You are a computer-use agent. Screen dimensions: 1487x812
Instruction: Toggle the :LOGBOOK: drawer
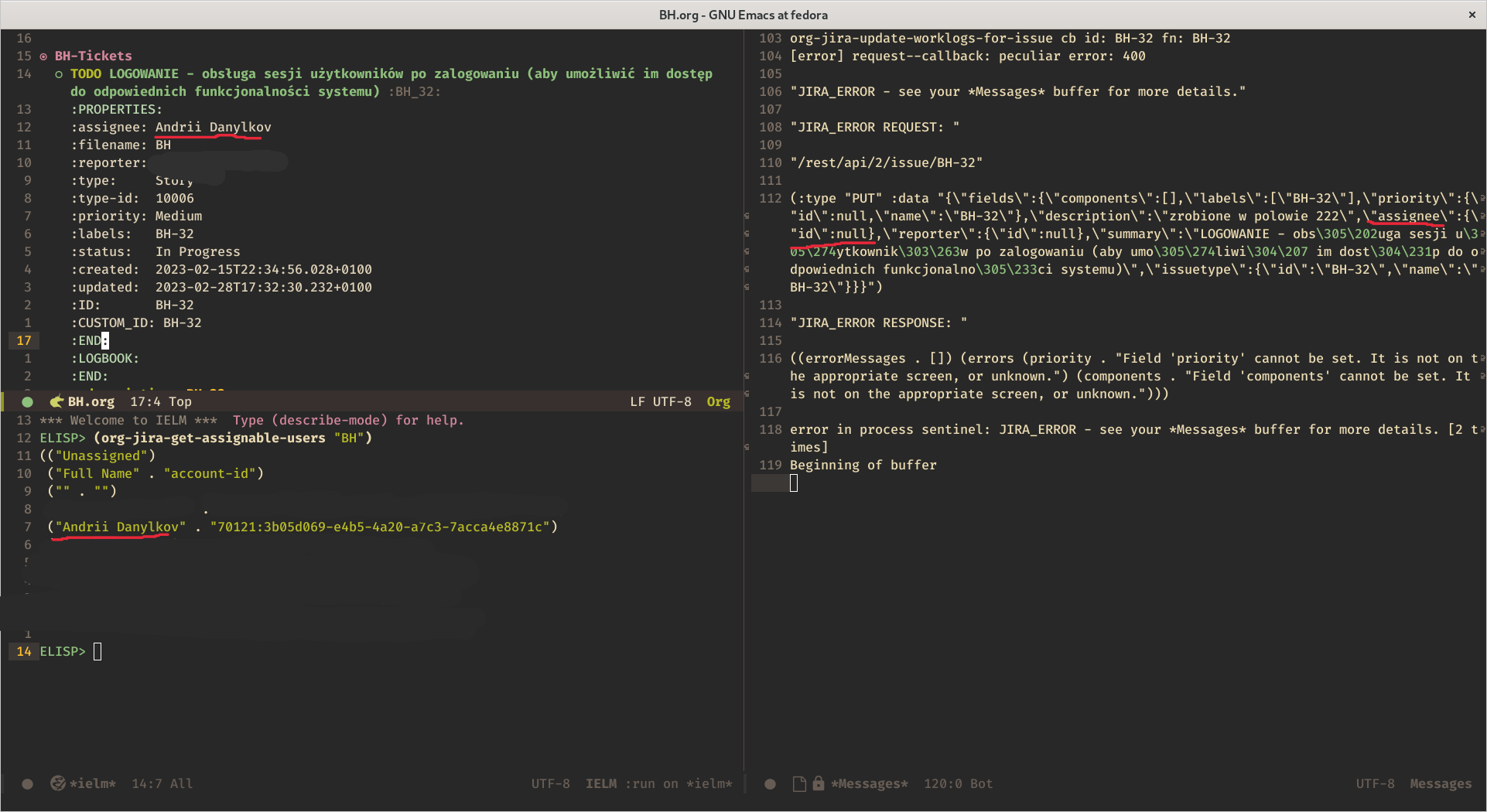(x=105, y=359)
